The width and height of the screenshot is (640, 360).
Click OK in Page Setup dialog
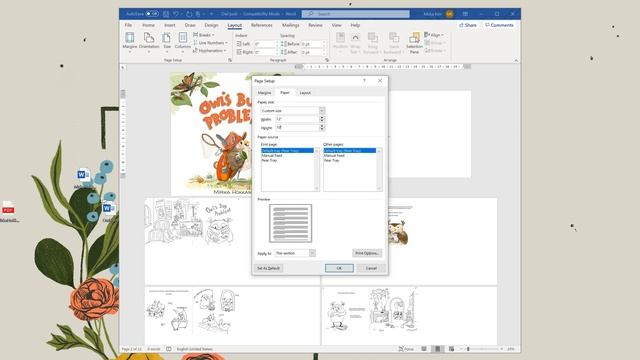tap(339, 268)
